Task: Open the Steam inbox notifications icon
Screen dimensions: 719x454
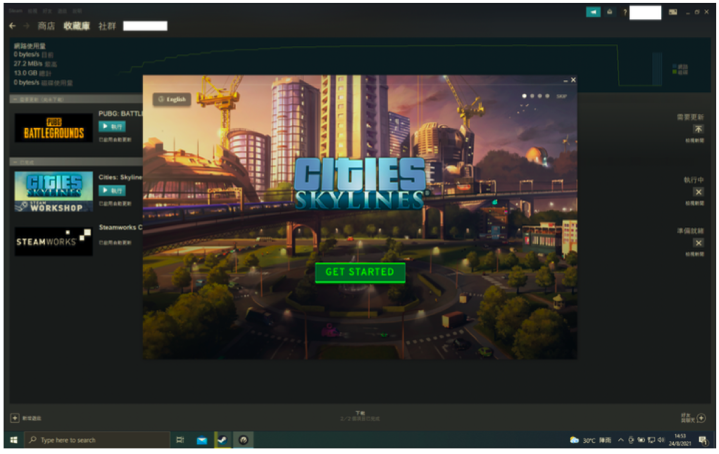Action: click(609, 12)
